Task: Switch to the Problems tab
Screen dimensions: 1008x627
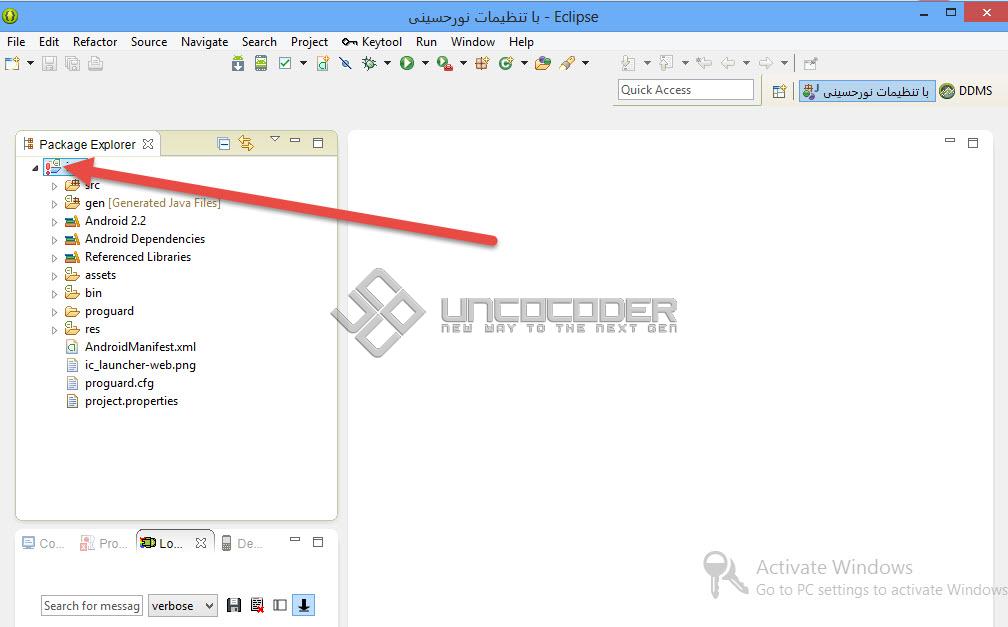Action: coord(104,543)
